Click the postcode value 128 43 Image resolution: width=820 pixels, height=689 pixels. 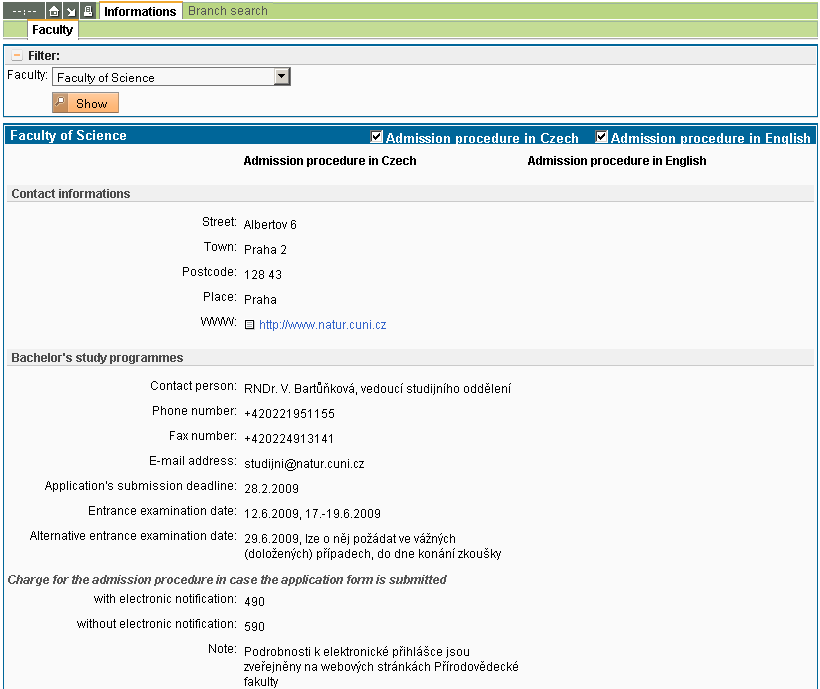tap(263, 274)
